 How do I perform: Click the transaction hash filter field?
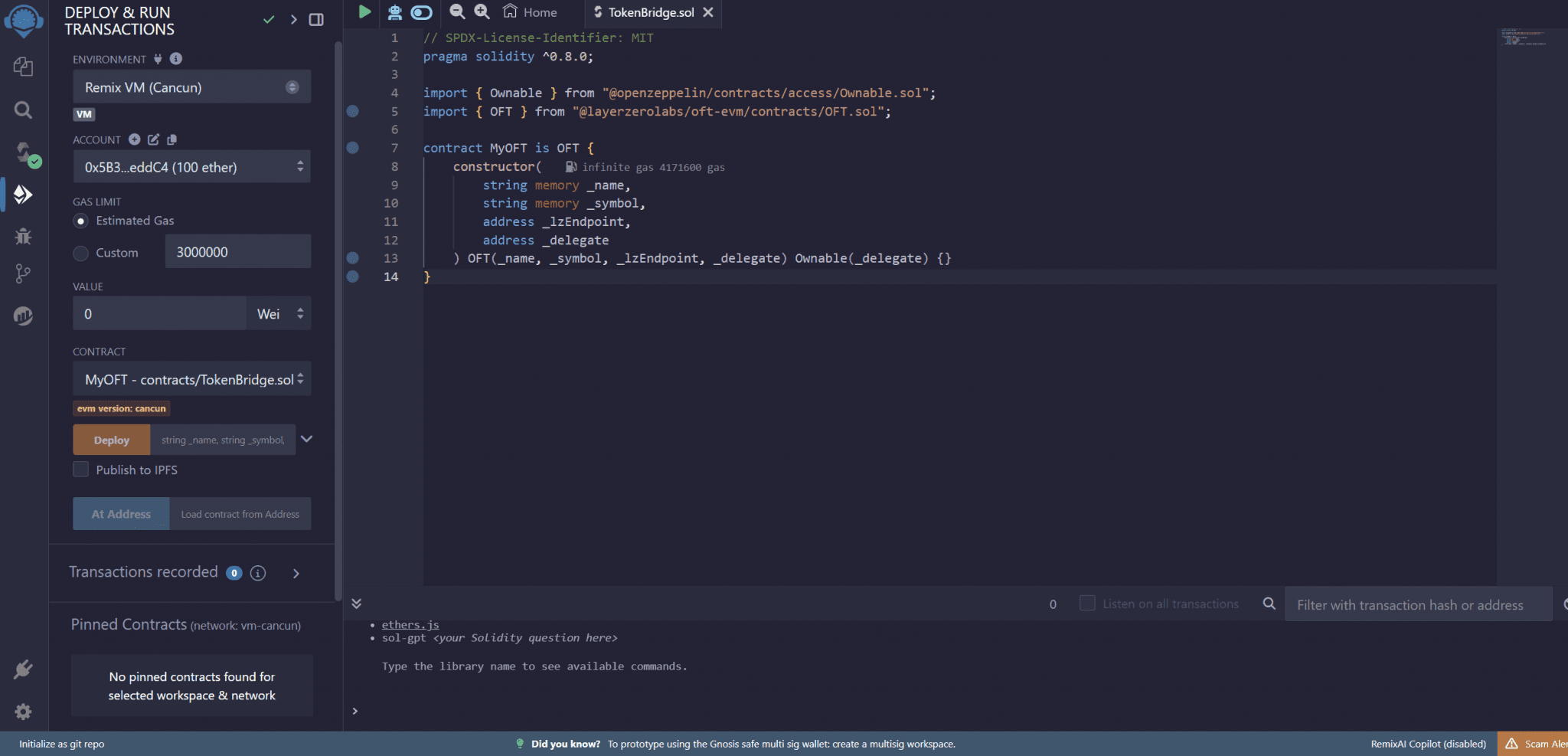coord(1416,605)
